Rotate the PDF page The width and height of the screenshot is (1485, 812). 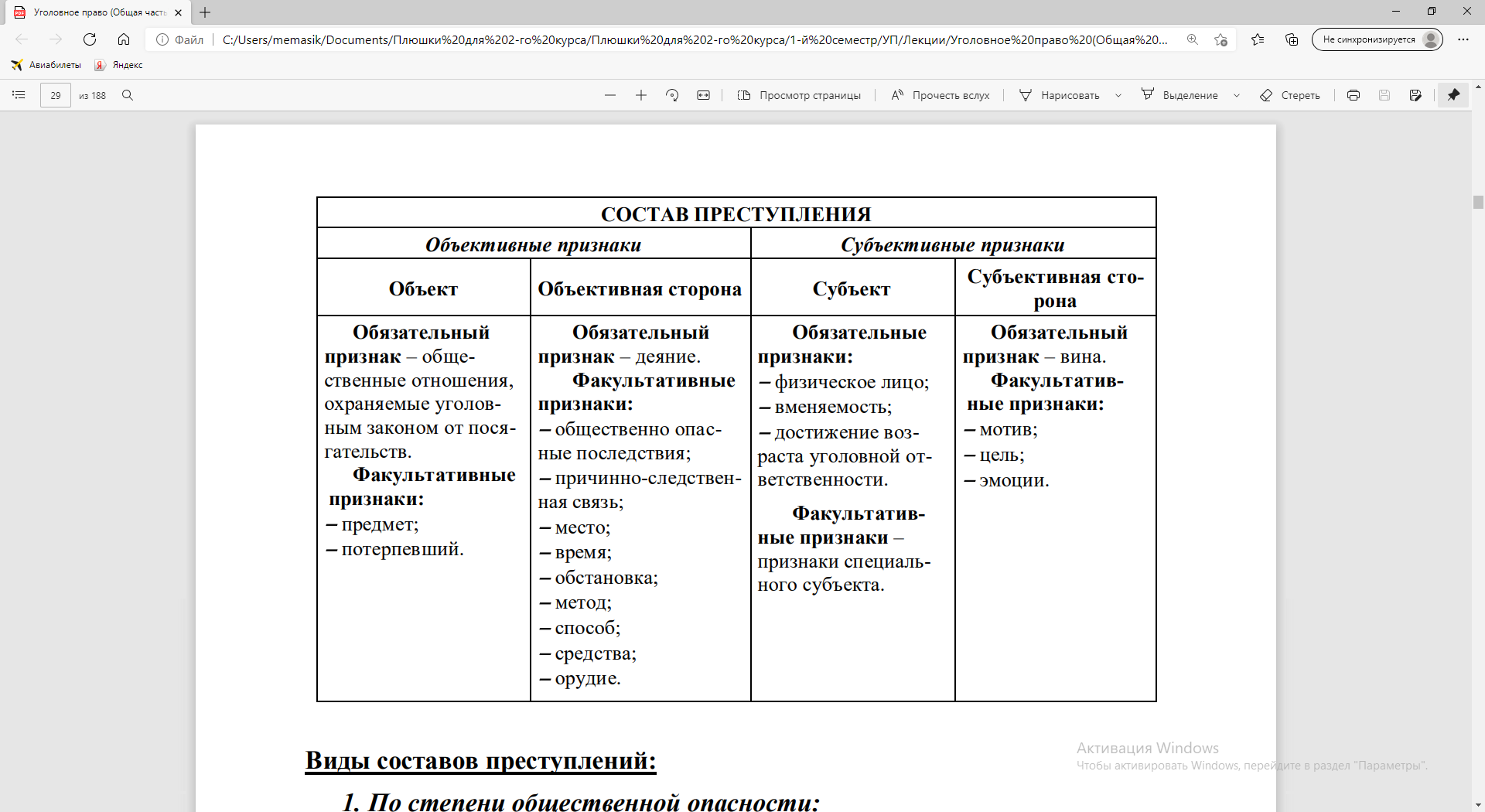tap(672, 95)
